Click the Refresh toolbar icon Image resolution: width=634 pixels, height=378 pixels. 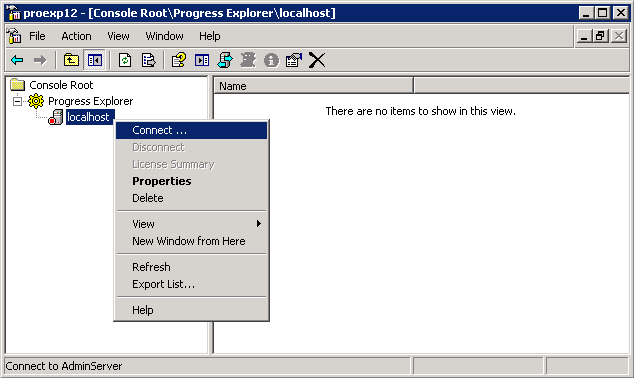click(x=125, y=61)
